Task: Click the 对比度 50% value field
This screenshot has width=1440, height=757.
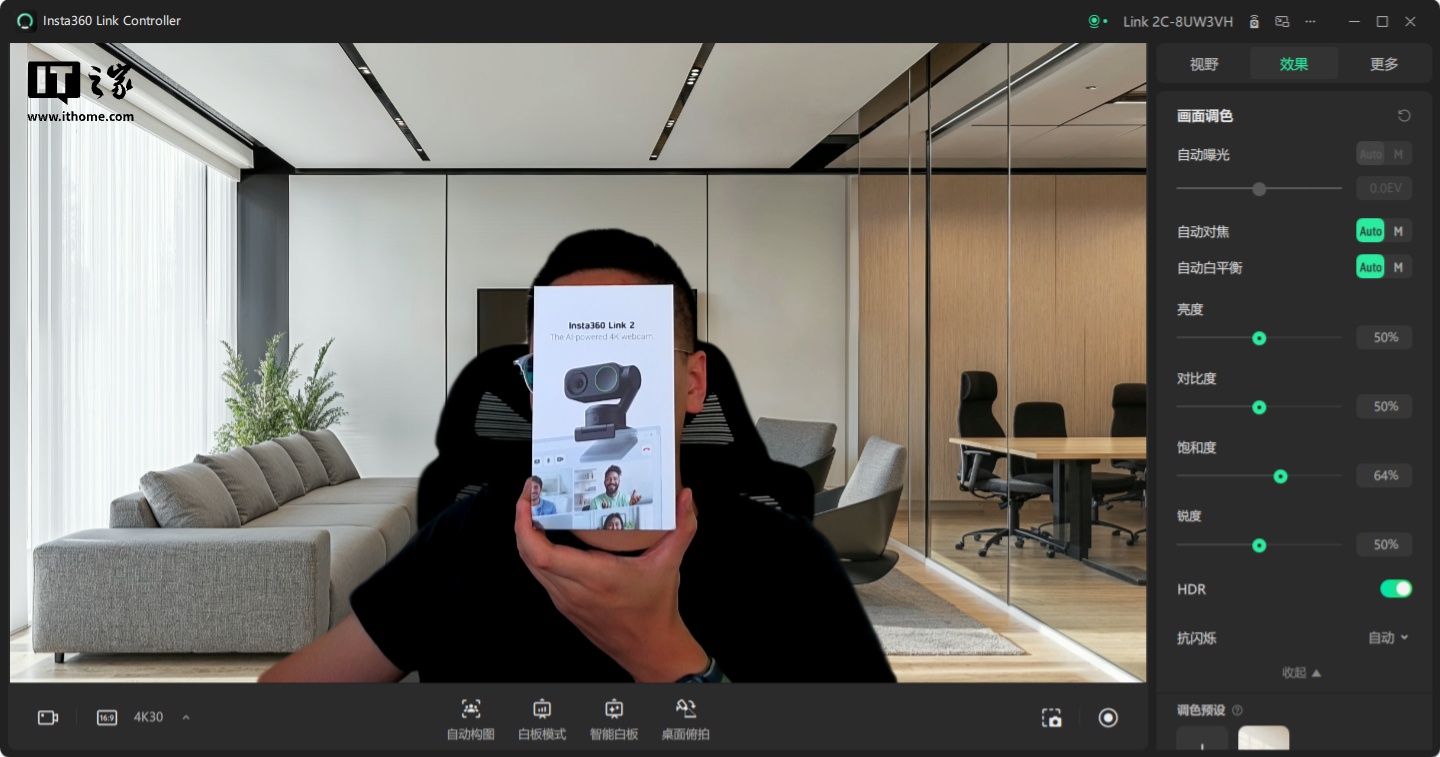Action: pyautogui.click(x=1384, y=407)
